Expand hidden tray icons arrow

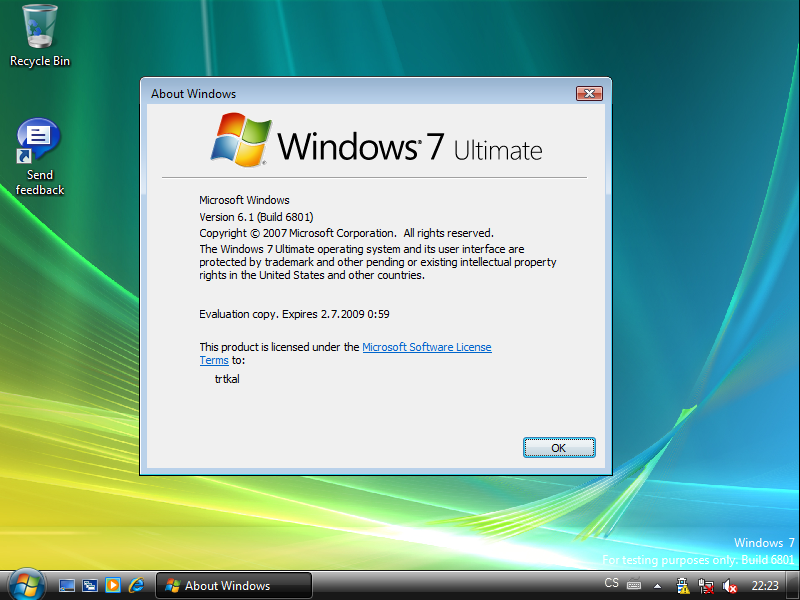click(x=658, y=586)
